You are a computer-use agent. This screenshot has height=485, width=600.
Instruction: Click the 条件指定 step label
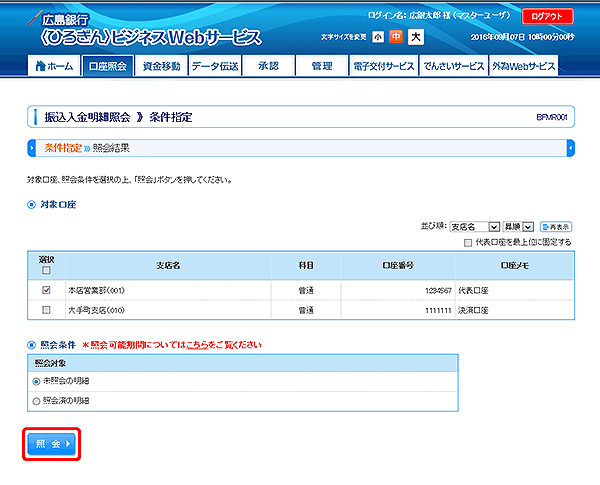tap(63, 148)
